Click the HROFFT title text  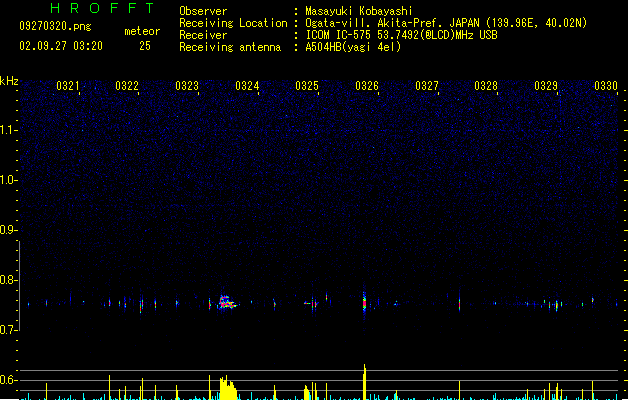pyautogui.click(x=102, y=8)
